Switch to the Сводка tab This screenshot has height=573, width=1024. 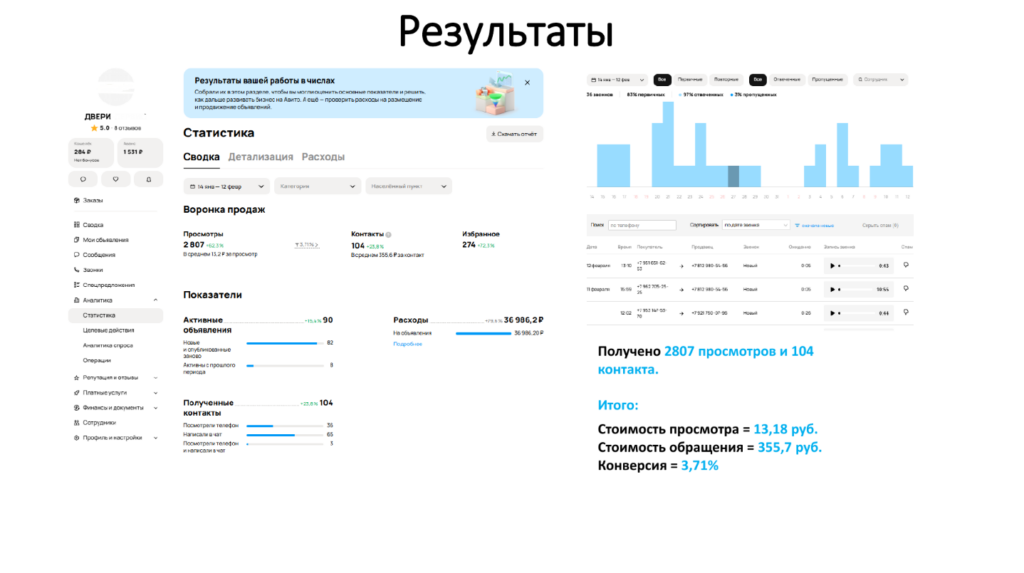(x=201, y=157)
